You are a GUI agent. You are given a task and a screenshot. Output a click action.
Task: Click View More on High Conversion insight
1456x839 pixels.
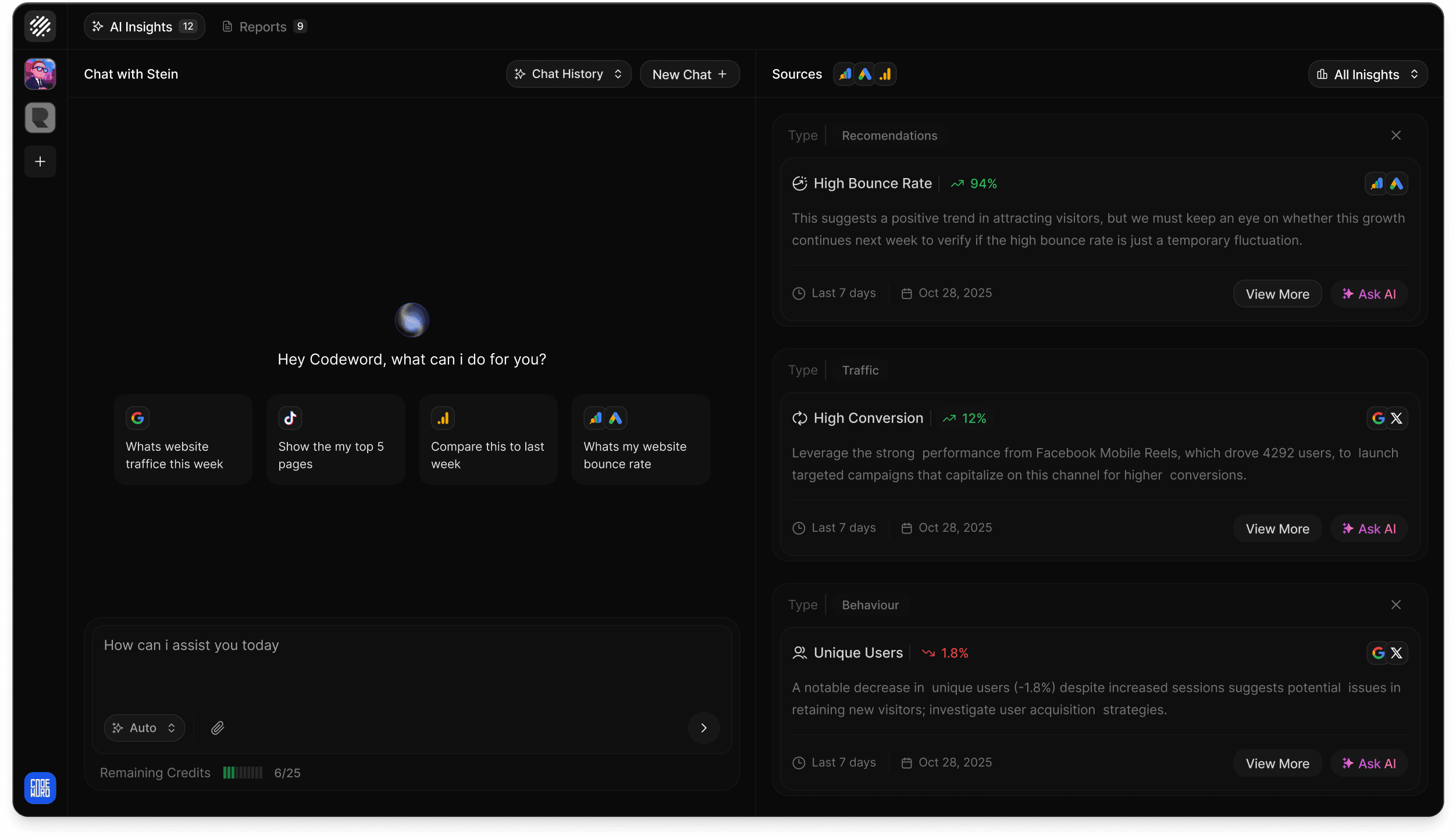coord(1277,528)
